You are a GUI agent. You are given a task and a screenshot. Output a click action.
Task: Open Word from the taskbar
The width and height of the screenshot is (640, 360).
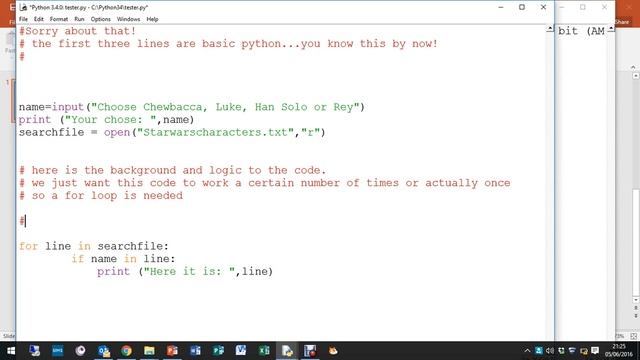pos(195,351)
